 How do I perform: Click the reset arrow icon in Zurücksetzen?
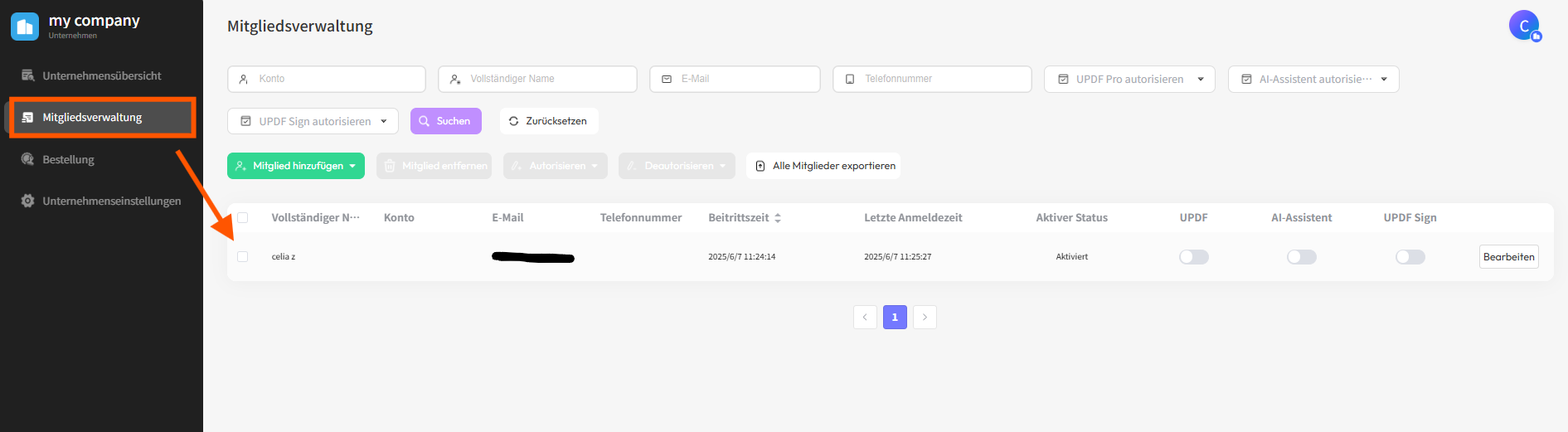click(514, 121)
